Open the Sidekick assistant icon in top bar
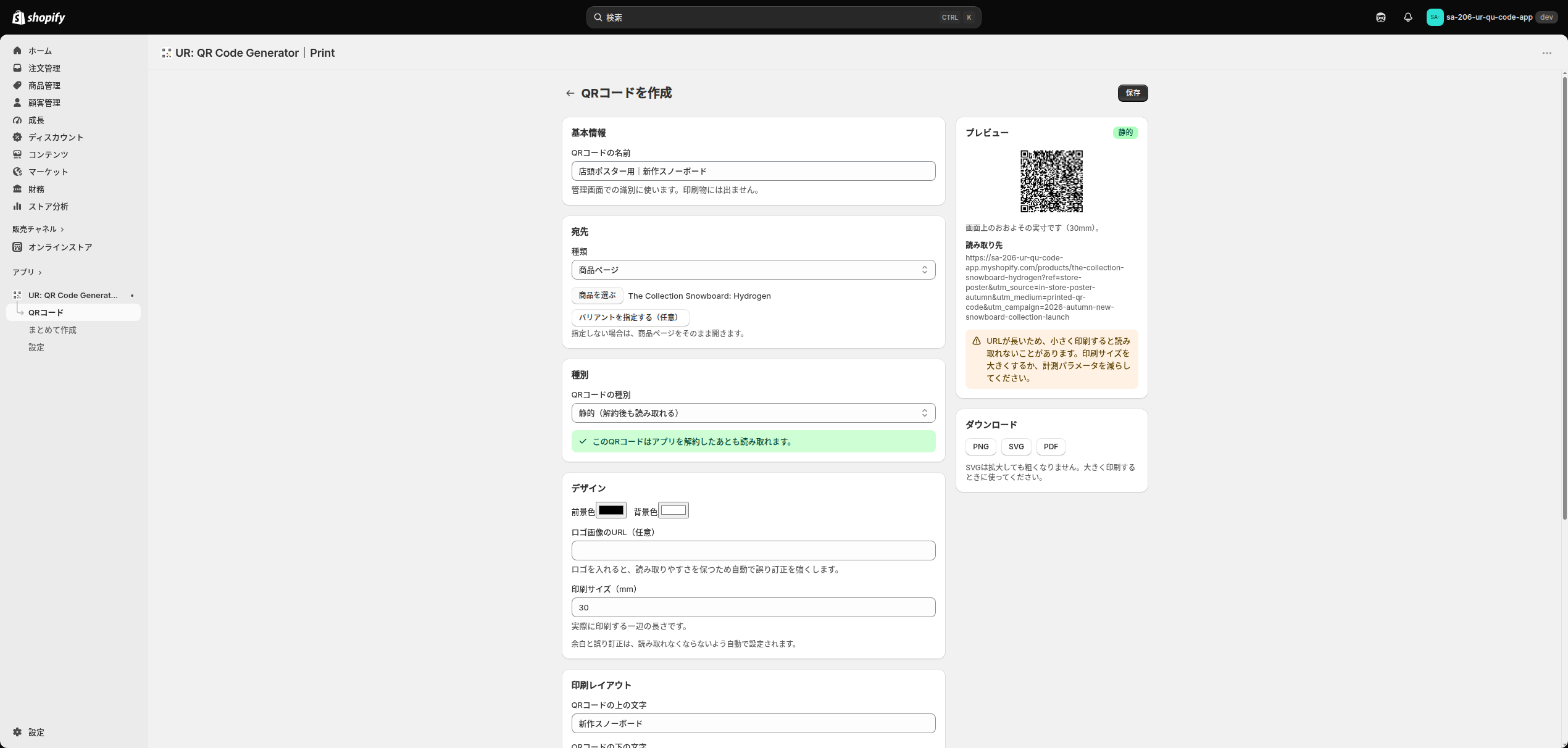This screenshot has height=748, width=1568. click(1381, 17)
